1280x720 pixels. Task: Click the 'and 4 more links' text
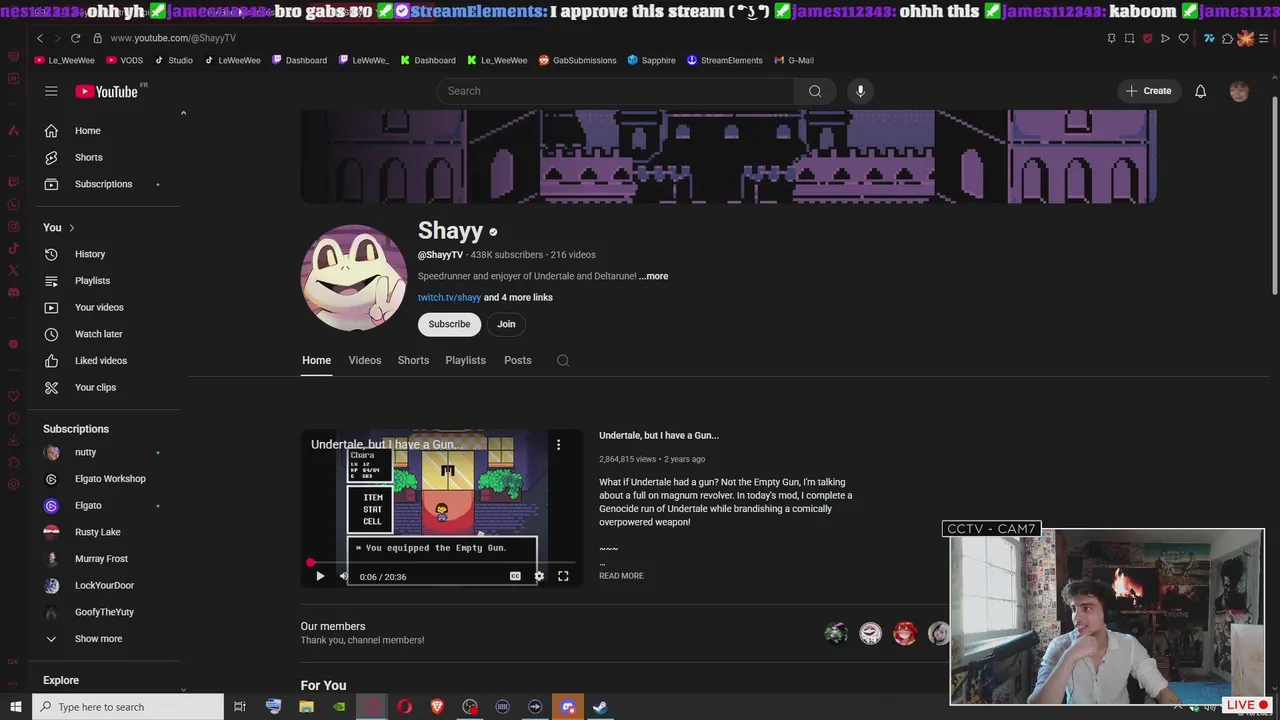(518, 297)
